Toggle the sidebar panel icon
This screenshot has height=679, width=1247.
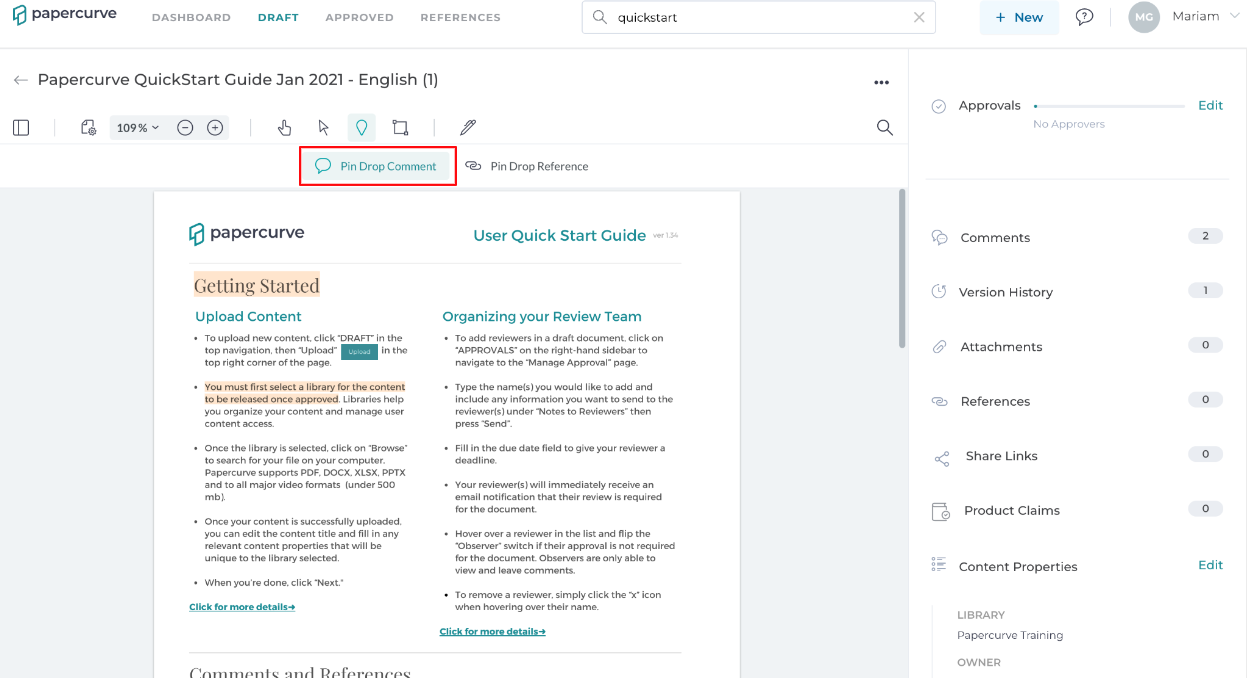(x=21, y=128)
